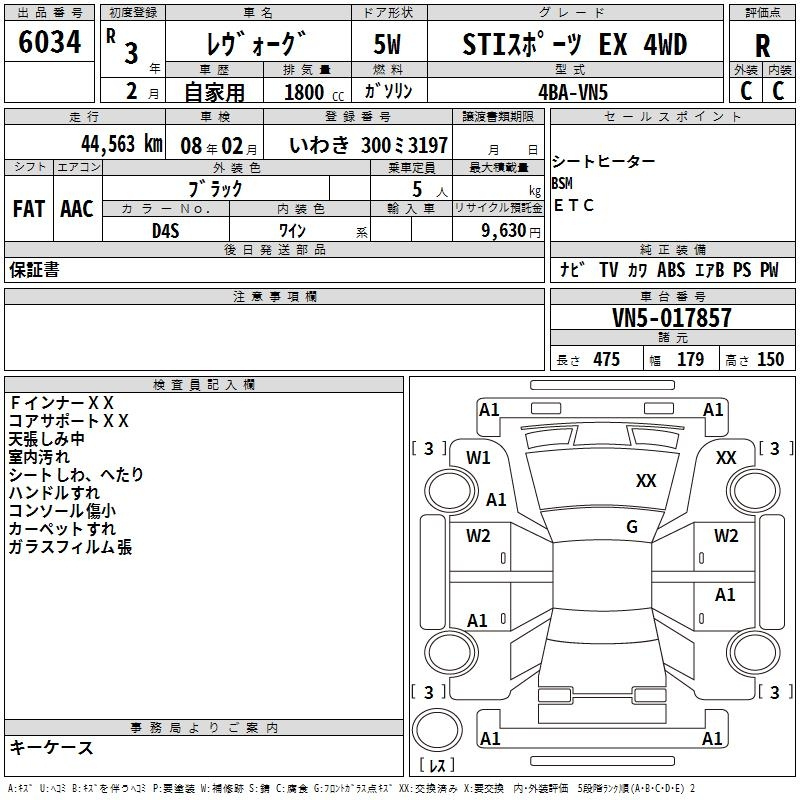Select lot number 6034

(x=50, y=43)
